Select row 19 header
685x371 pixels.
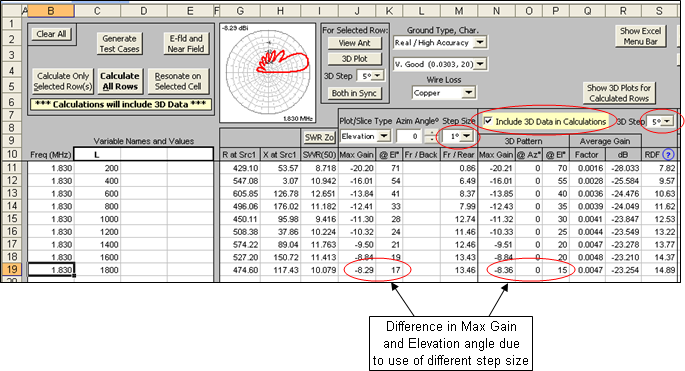tap(12, 270)
